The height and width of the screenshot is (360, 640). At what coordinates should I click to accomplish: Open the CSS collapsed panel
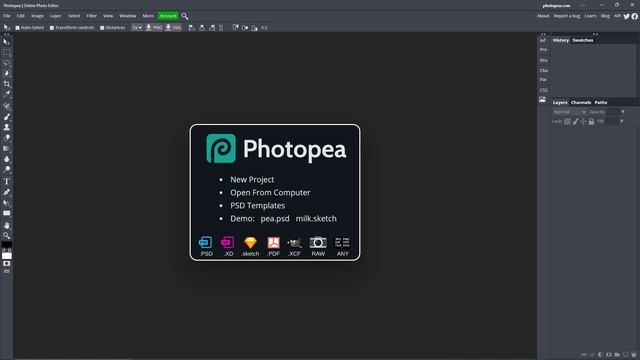[544, 90]
